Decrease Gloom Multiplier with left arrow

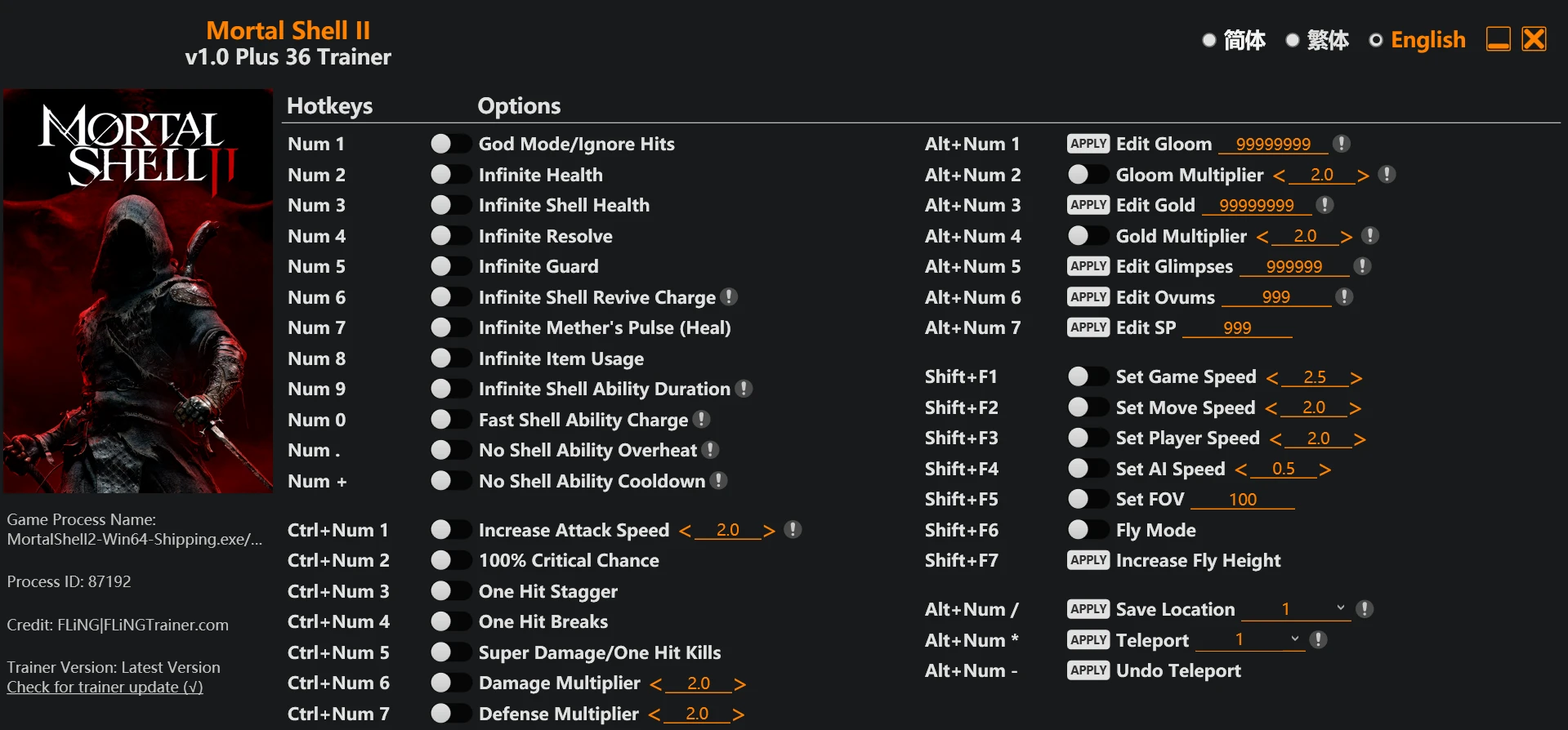point(1280,176)
